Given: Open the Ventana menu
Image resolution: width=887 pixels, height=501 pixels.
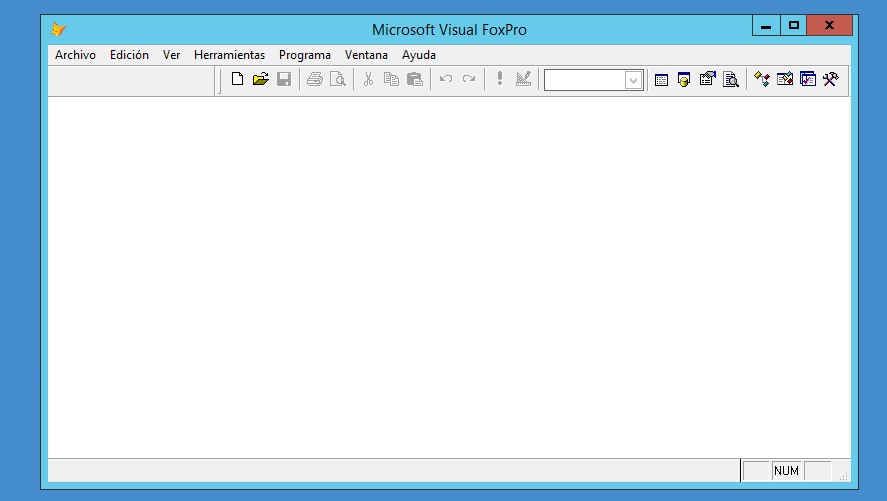Looking at the screenshot, I should click(x=366, y=55).
